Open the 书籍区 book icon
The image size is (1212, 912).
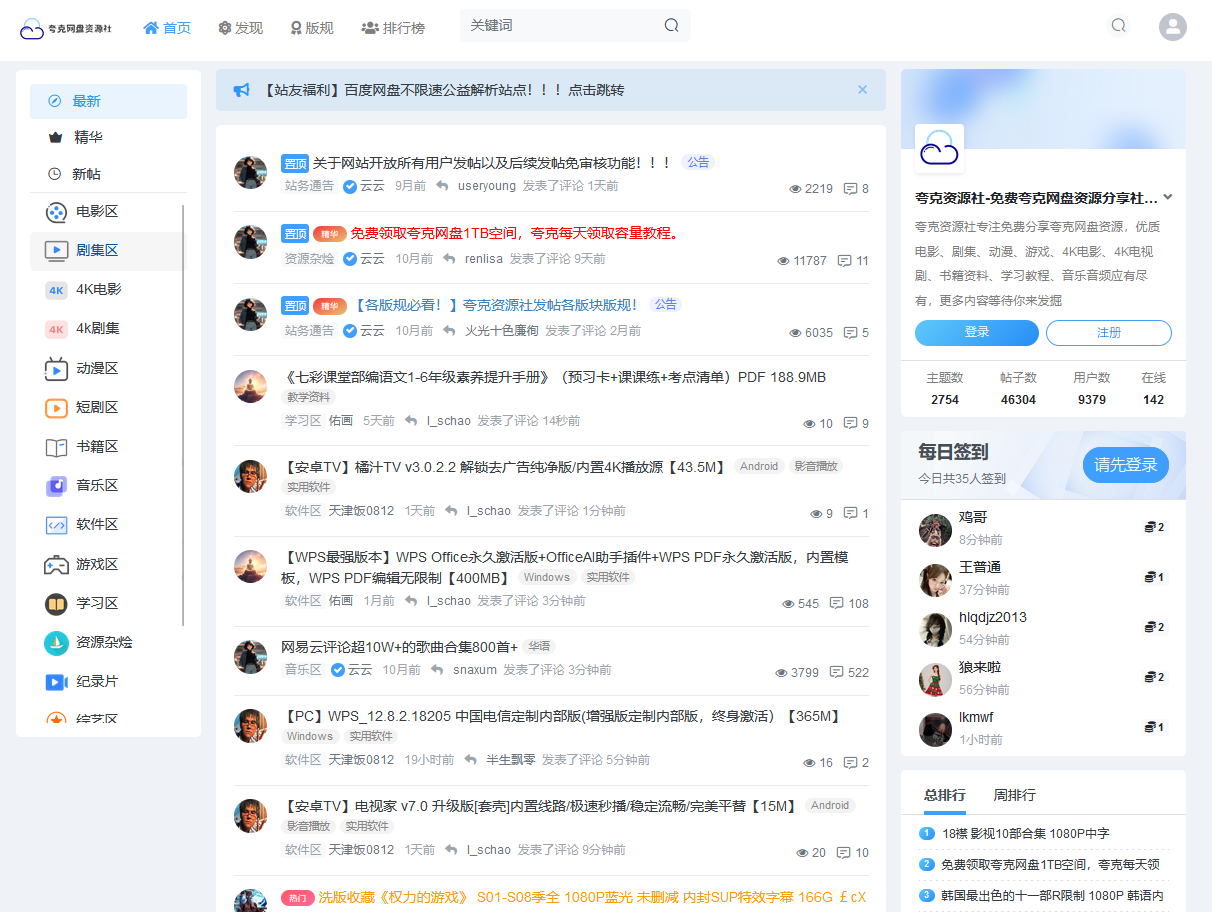click(x=56, y=447)
